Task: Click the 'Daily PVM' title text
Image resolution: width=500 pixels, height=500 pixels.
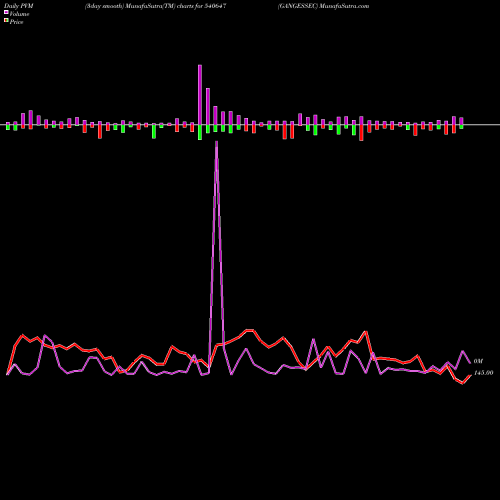Action: tap(19, 6)
